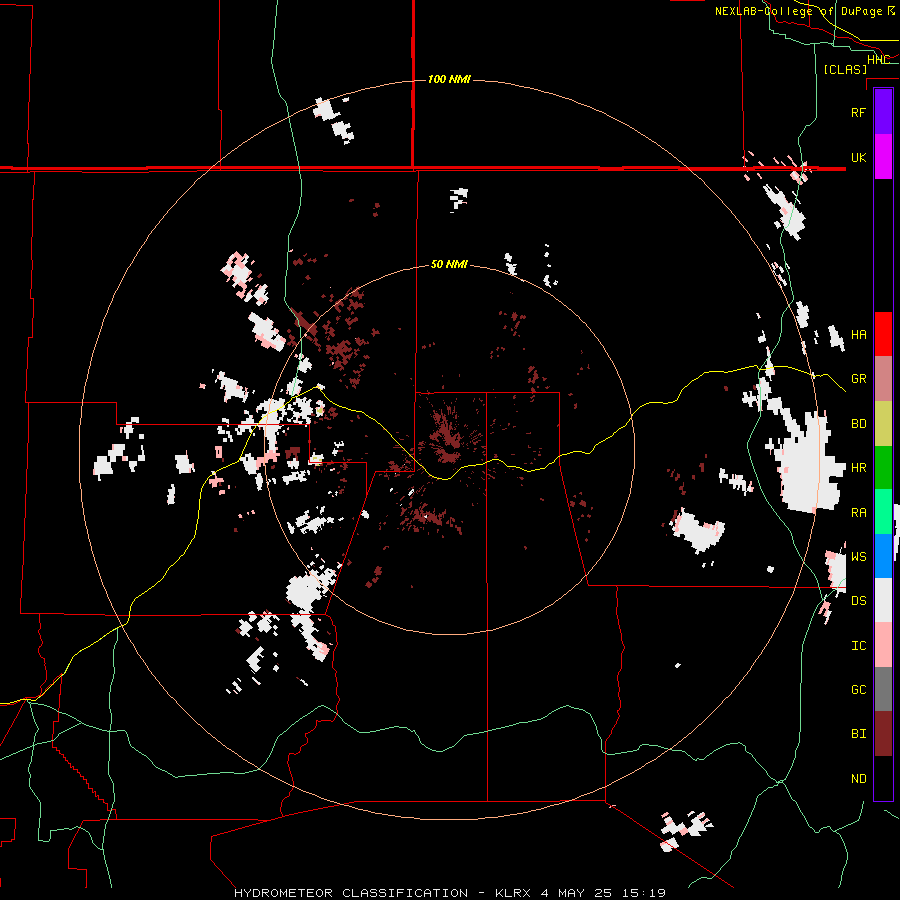The height and width of the screenshot is (900, 900).
Task: Select the WS blue legend swatch
Action: 883,556
